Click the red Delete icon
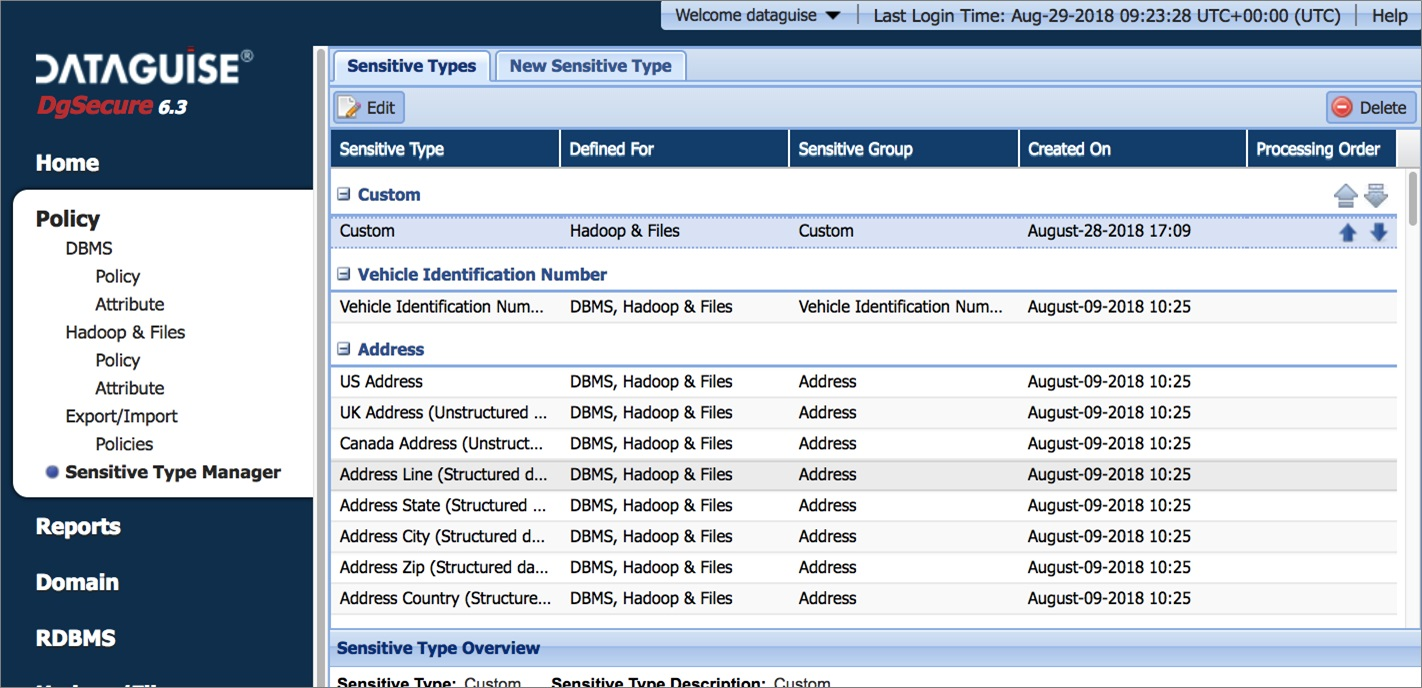This screenshot has width=1422, height=688. (1342, 108)
